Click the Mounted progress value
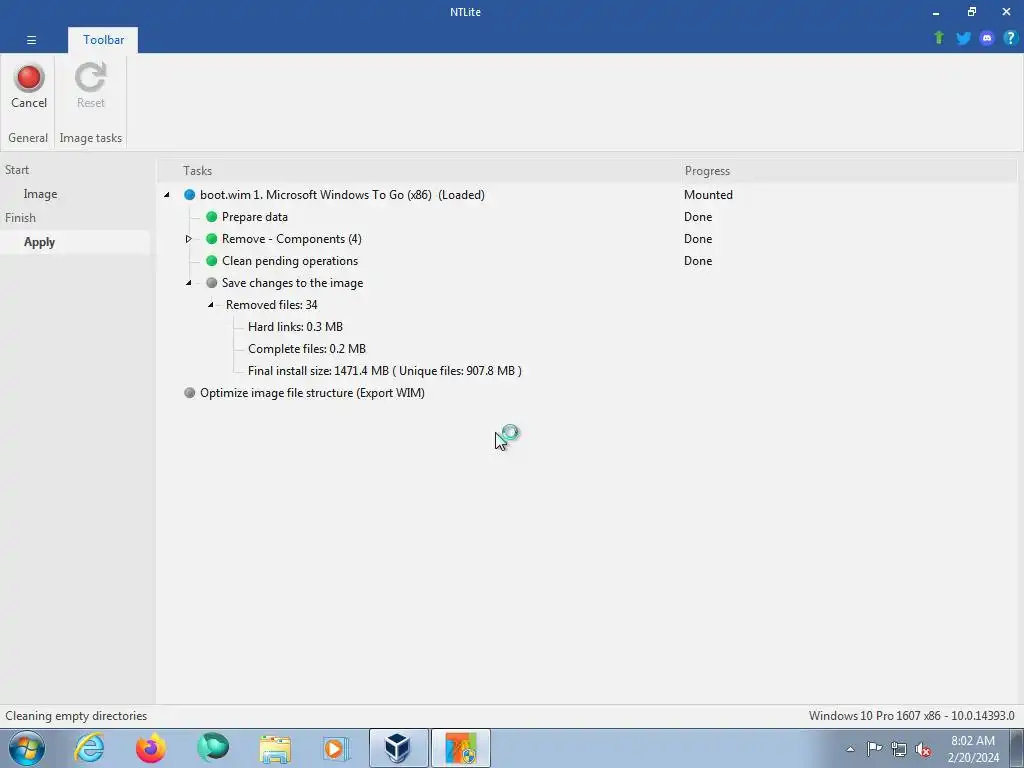 [708, 195]
